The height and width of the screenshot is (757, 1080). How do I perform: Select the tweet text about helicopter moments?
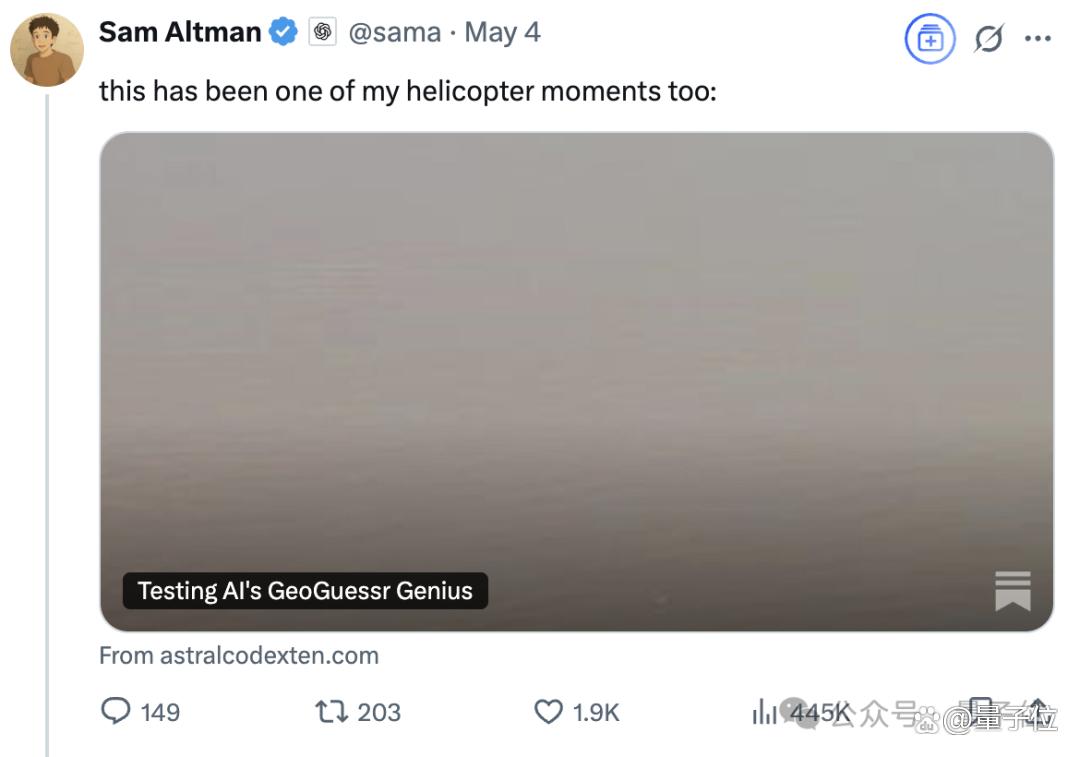408,92
